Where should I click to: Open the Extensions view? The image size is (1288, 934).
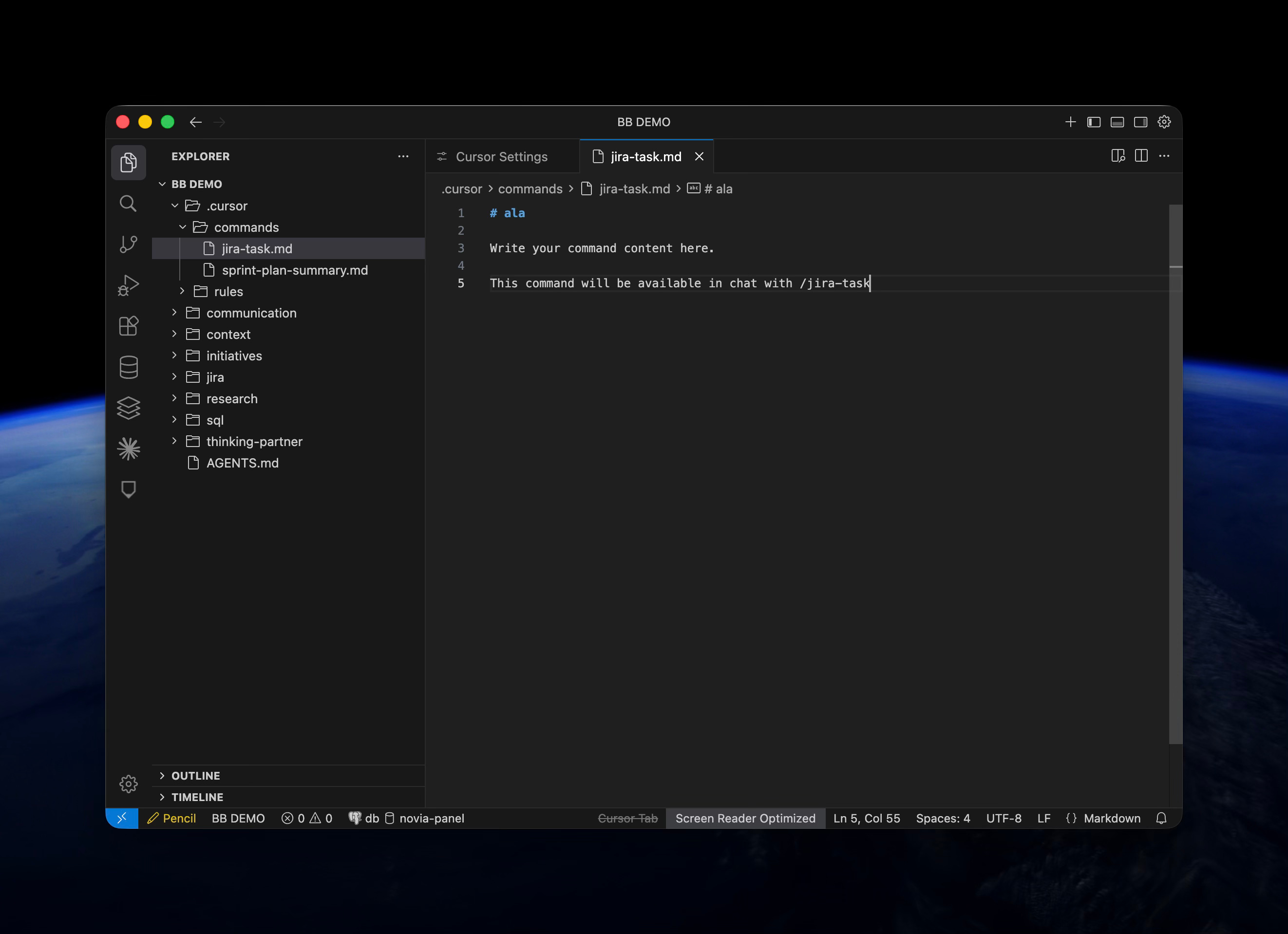[x=128, y=326]
